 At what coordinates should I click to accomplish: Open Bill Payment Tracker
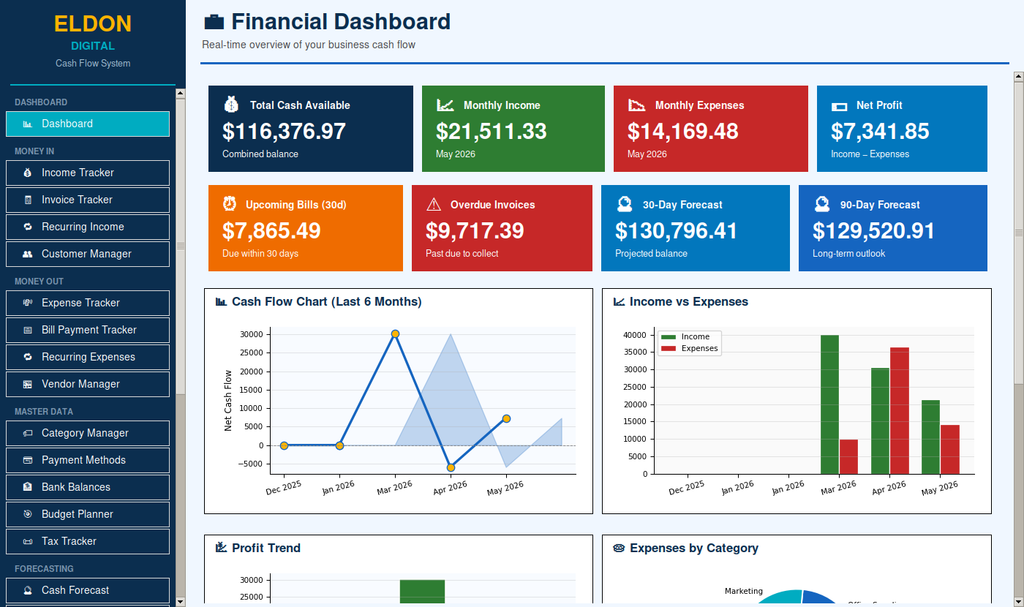(x=88, y=331)
